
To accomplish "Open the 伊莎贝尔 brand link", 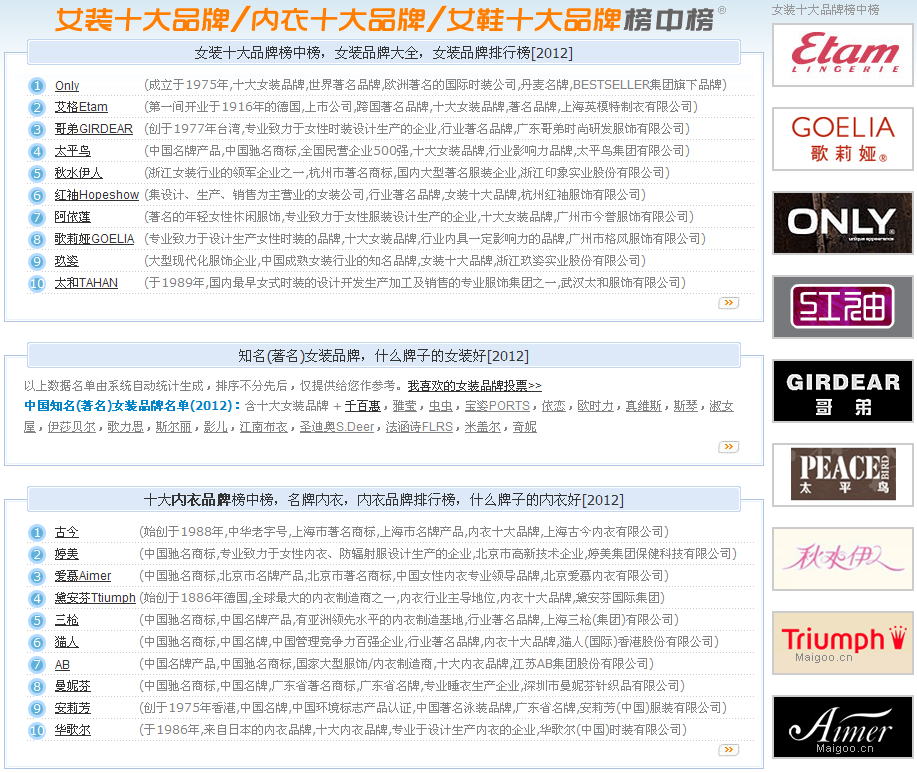I will point(71,427).
